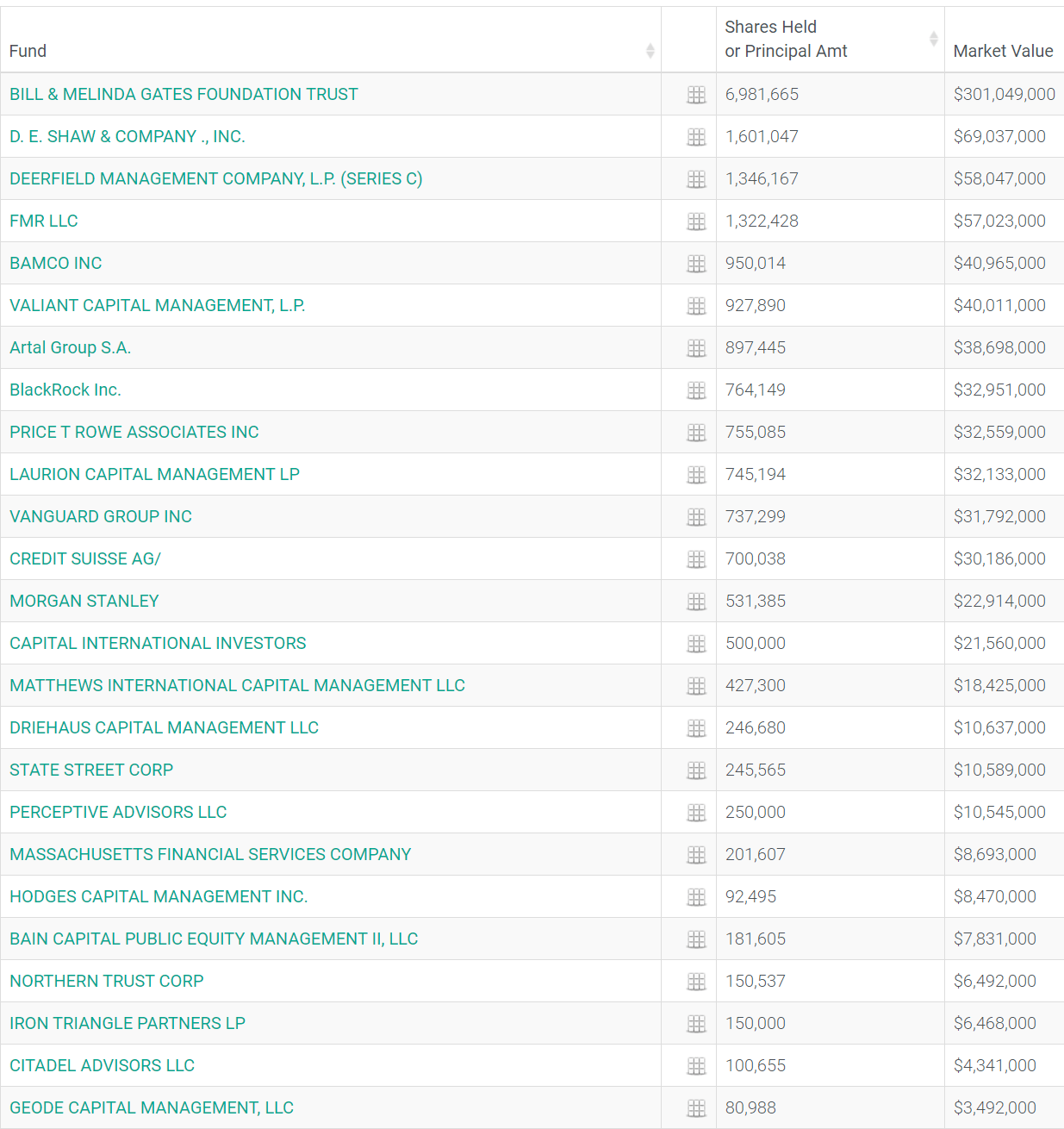
Task: Follow the Deerfield Management Company link
Action: pyautogui.click(x=216, y=178)
